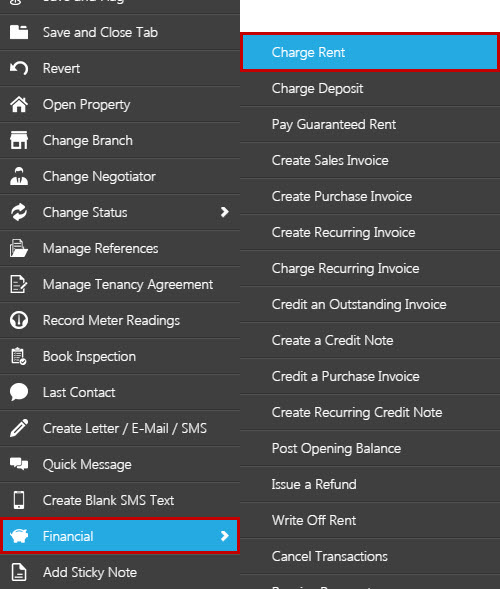This screenshot has height=589, width=500.
Task: Click the Create Blank SMS phone icon
Action: 19,500
